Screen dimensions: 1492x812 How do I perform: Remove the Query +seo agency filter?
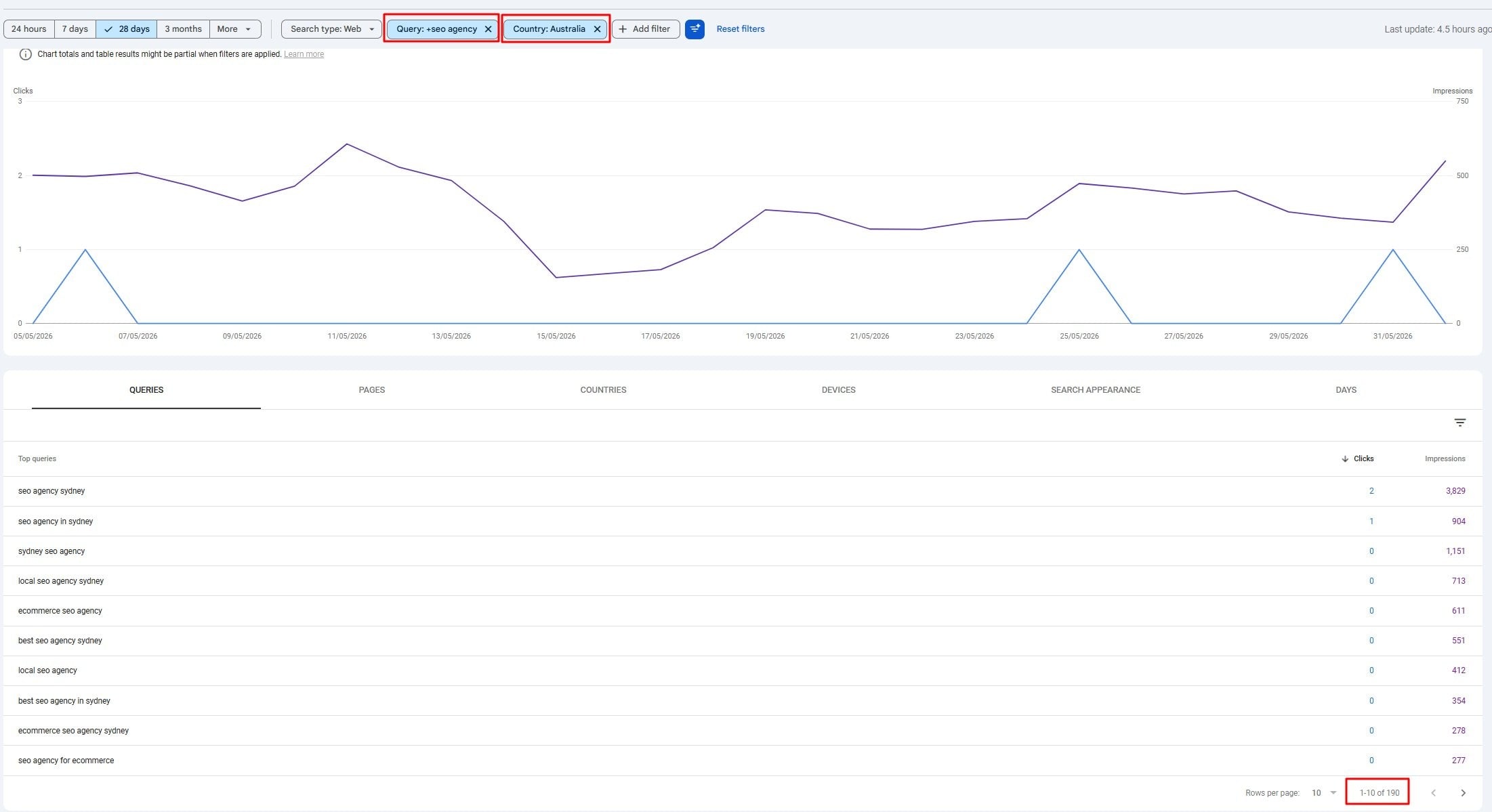(x=488, y=29)
